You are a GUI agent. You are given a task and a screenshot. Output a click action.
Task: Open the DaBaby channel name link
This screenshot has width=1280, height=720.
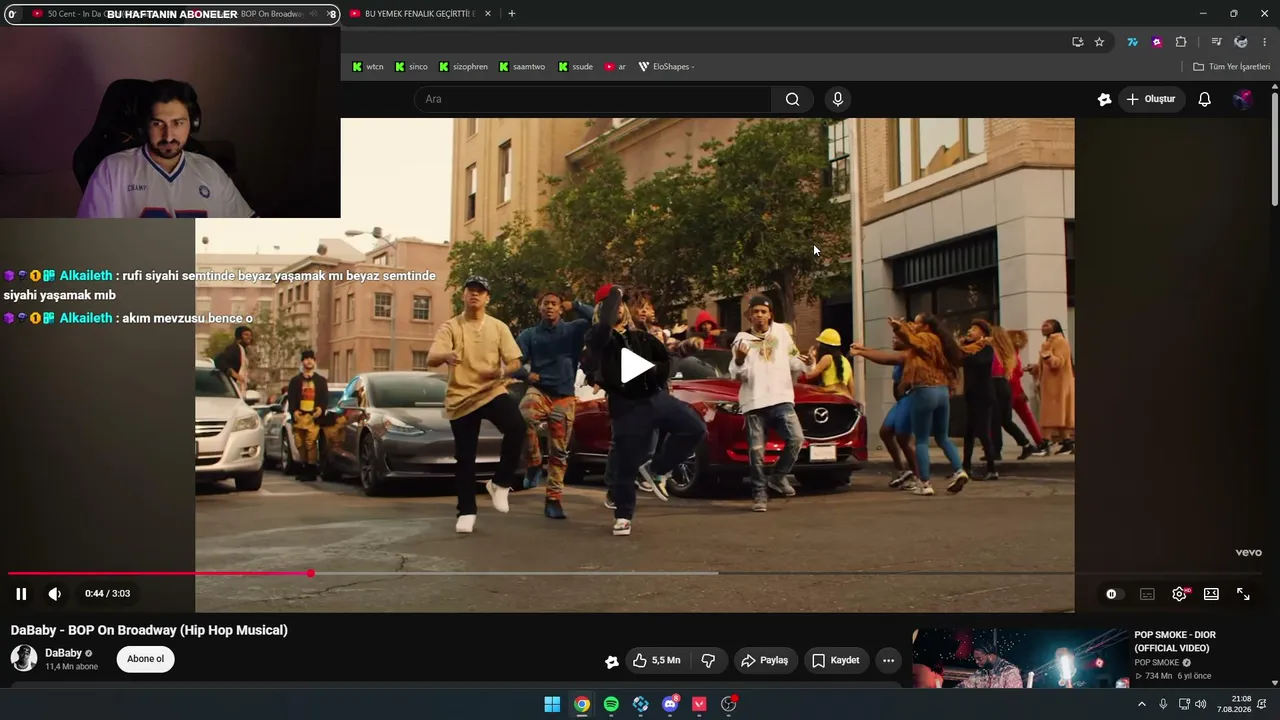(63, 653)
